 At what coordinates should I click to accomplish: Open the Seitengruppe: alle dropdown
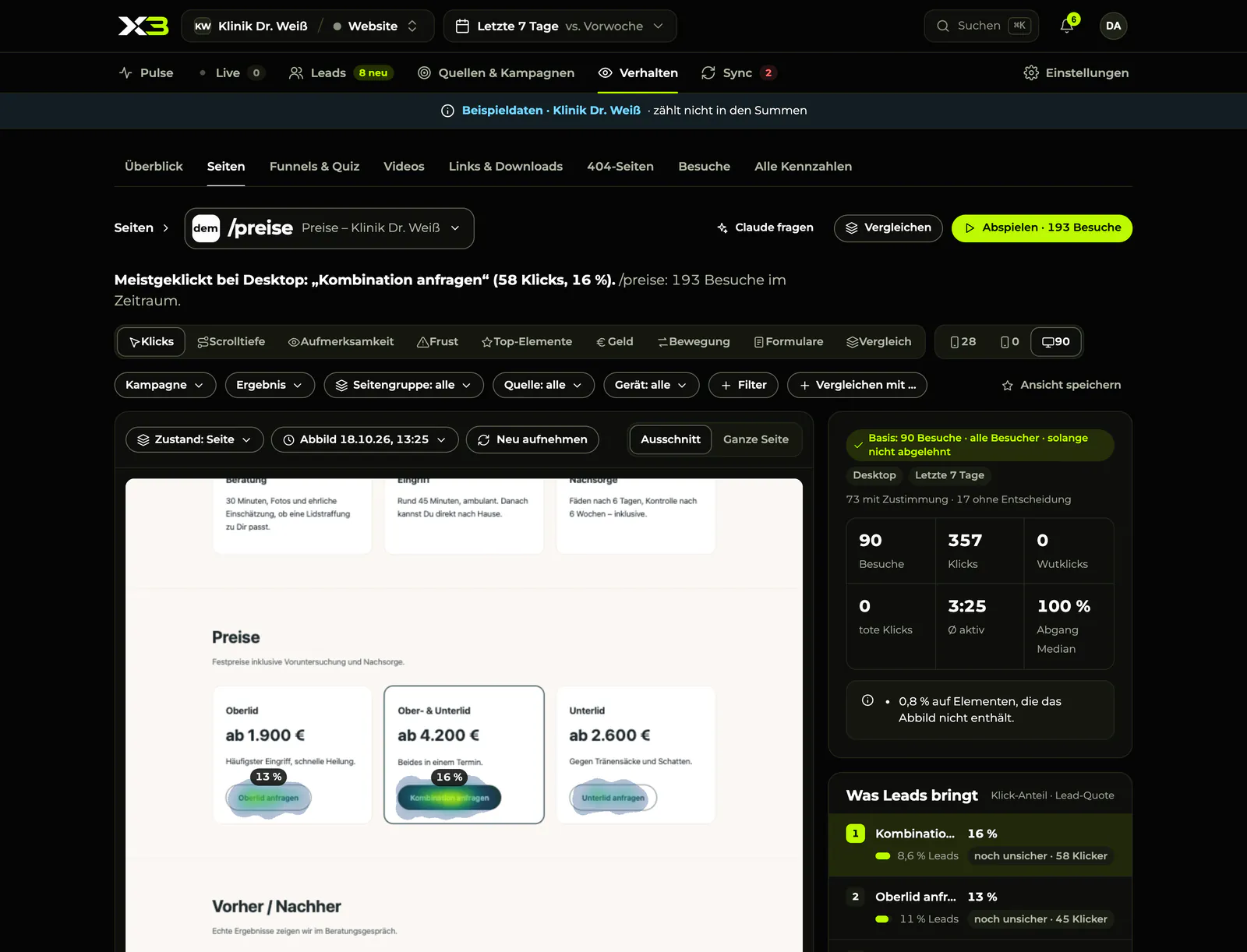click(x=404, y=385)
